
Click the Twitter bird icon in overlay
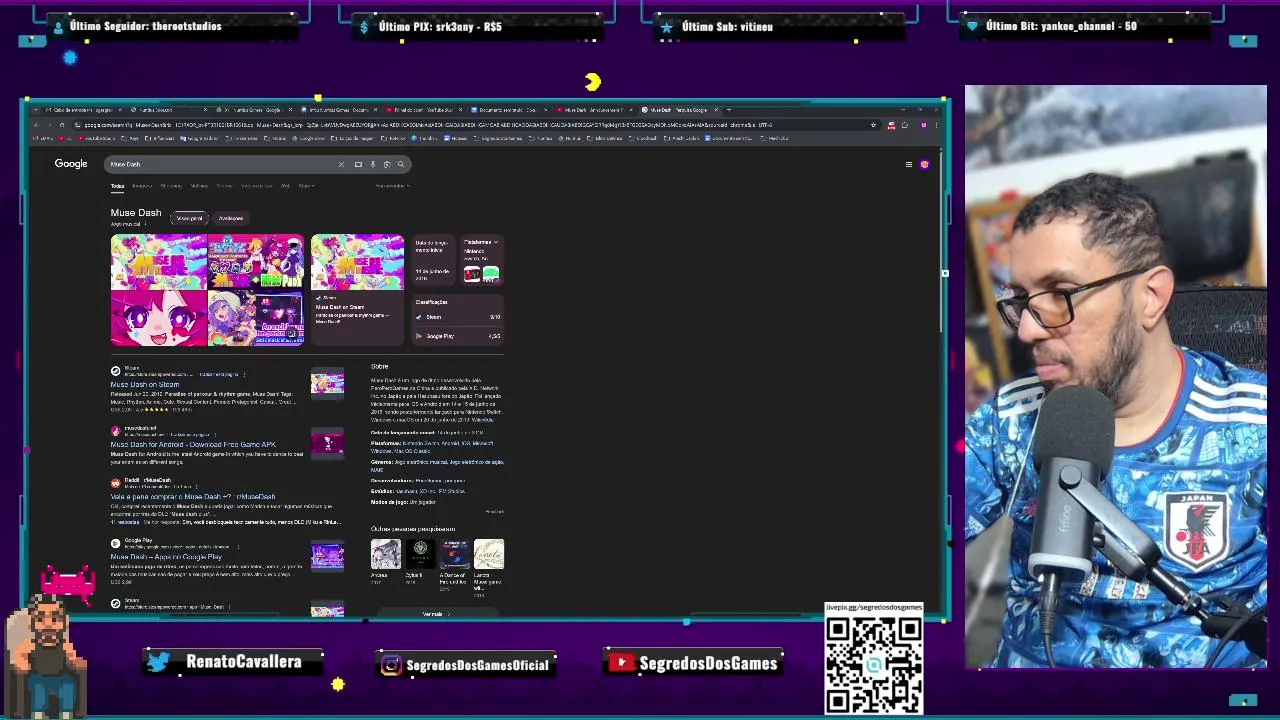[158, 662]
